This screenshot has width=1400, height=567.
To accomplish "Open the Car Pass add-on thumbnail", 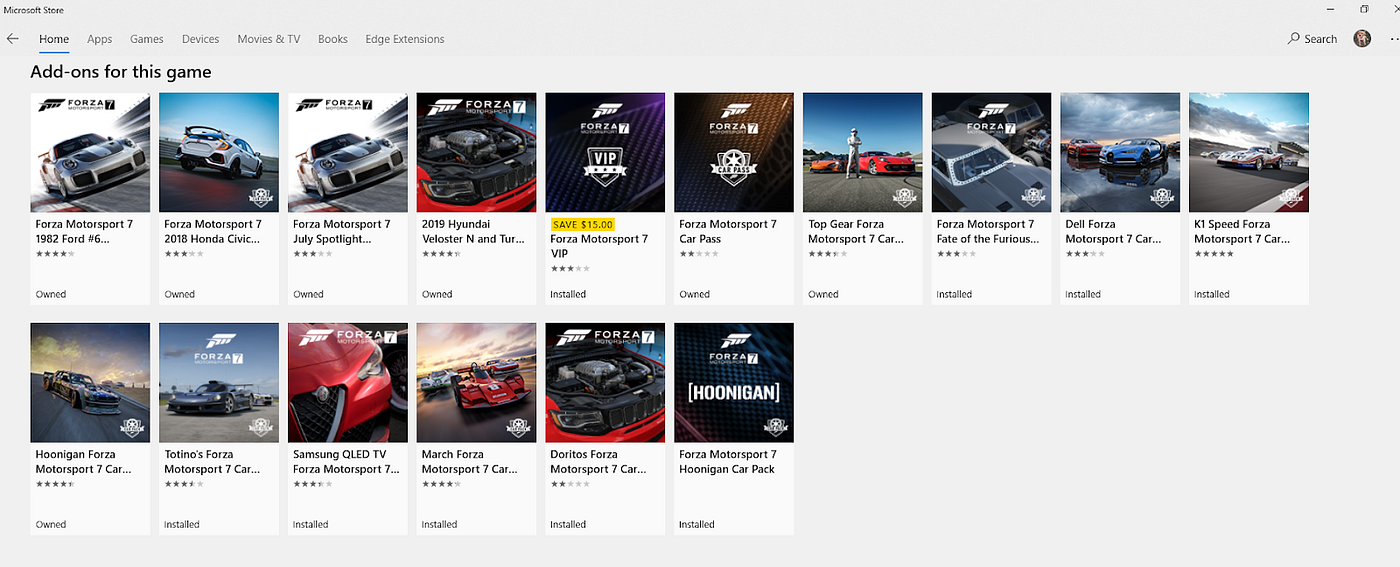I will (x=734, y=152).
